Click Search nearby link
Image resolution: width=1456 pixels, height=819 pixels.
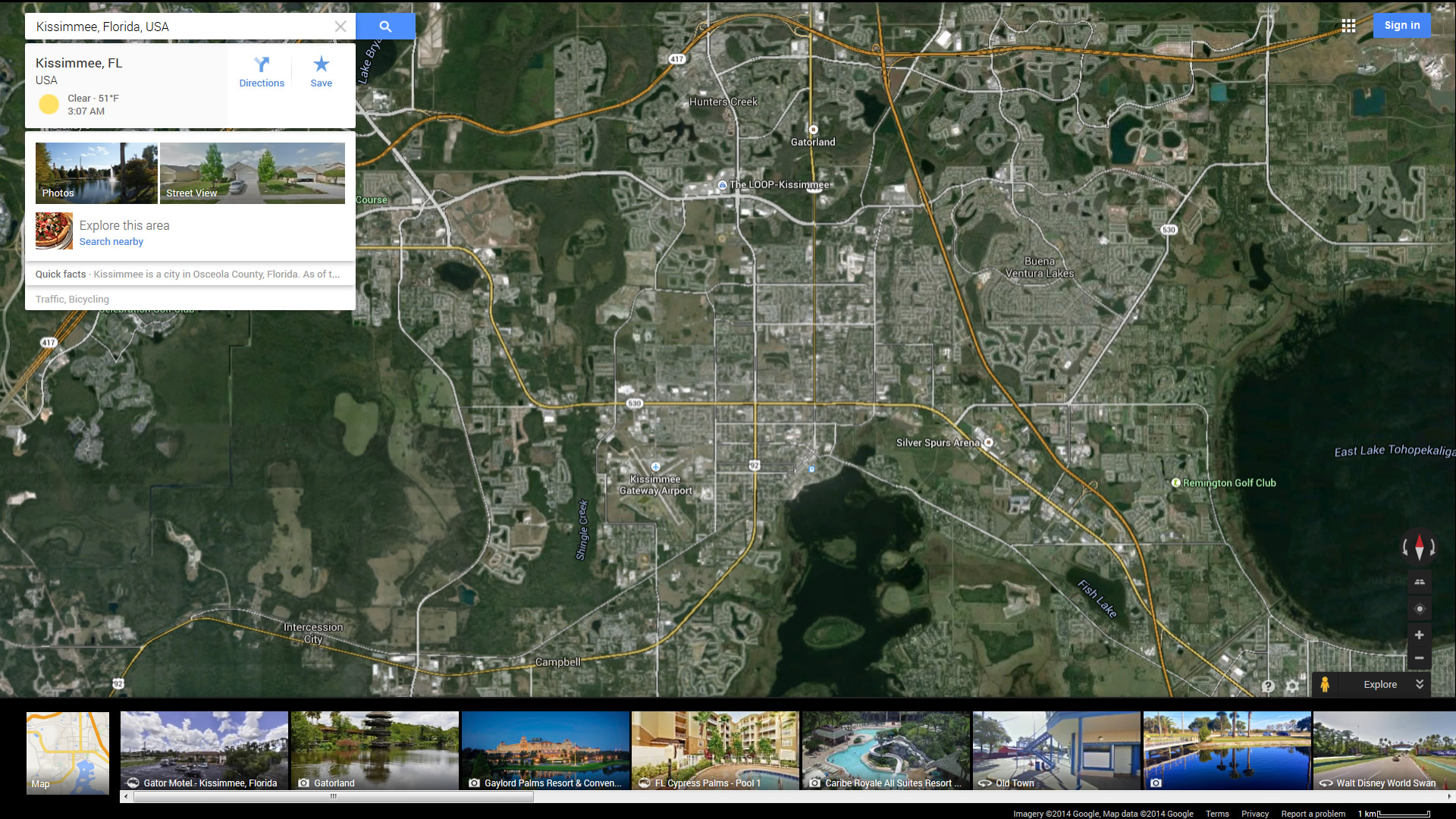[111, 242]
